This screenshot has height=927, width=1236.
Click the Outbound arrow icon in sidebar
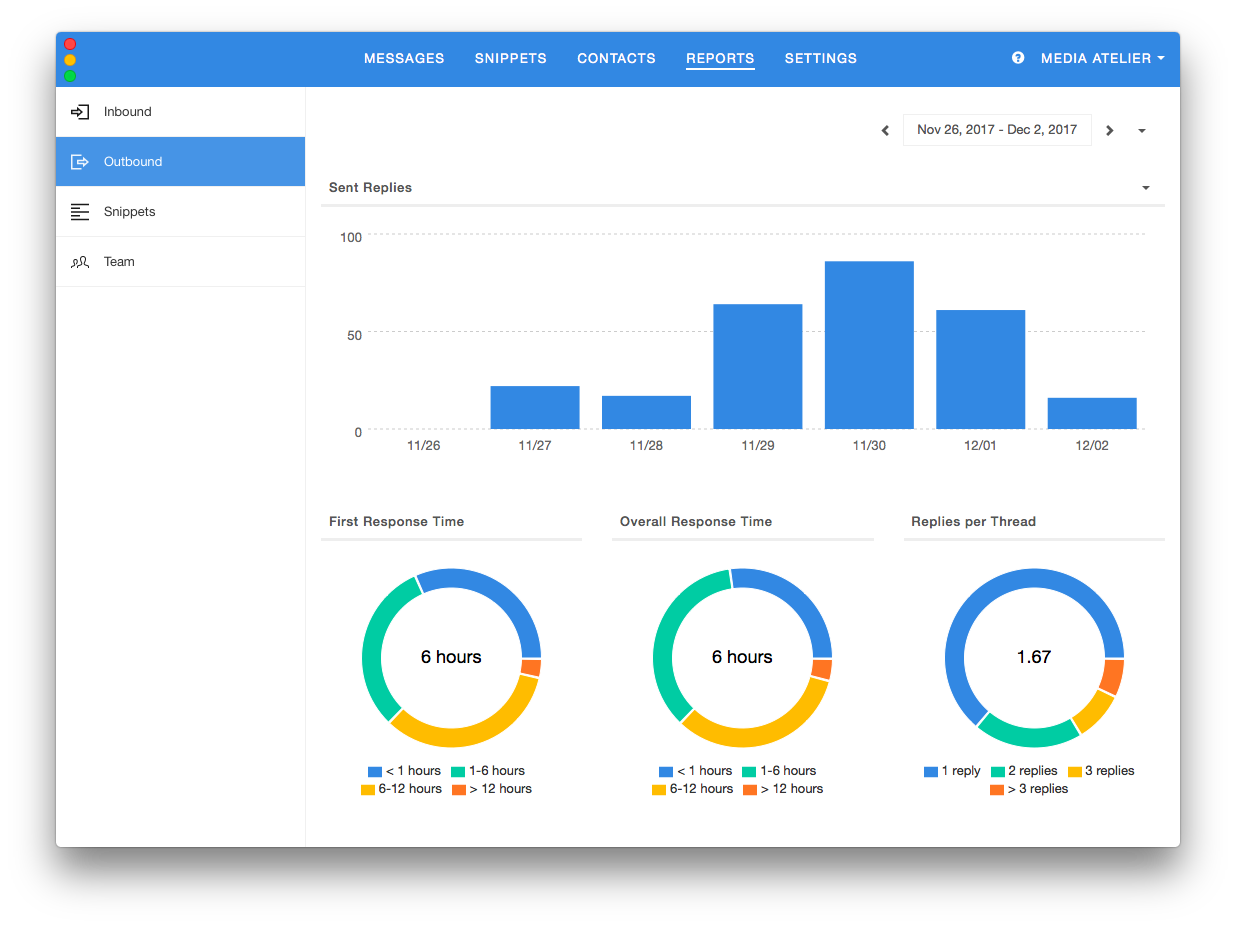point(80,162)
